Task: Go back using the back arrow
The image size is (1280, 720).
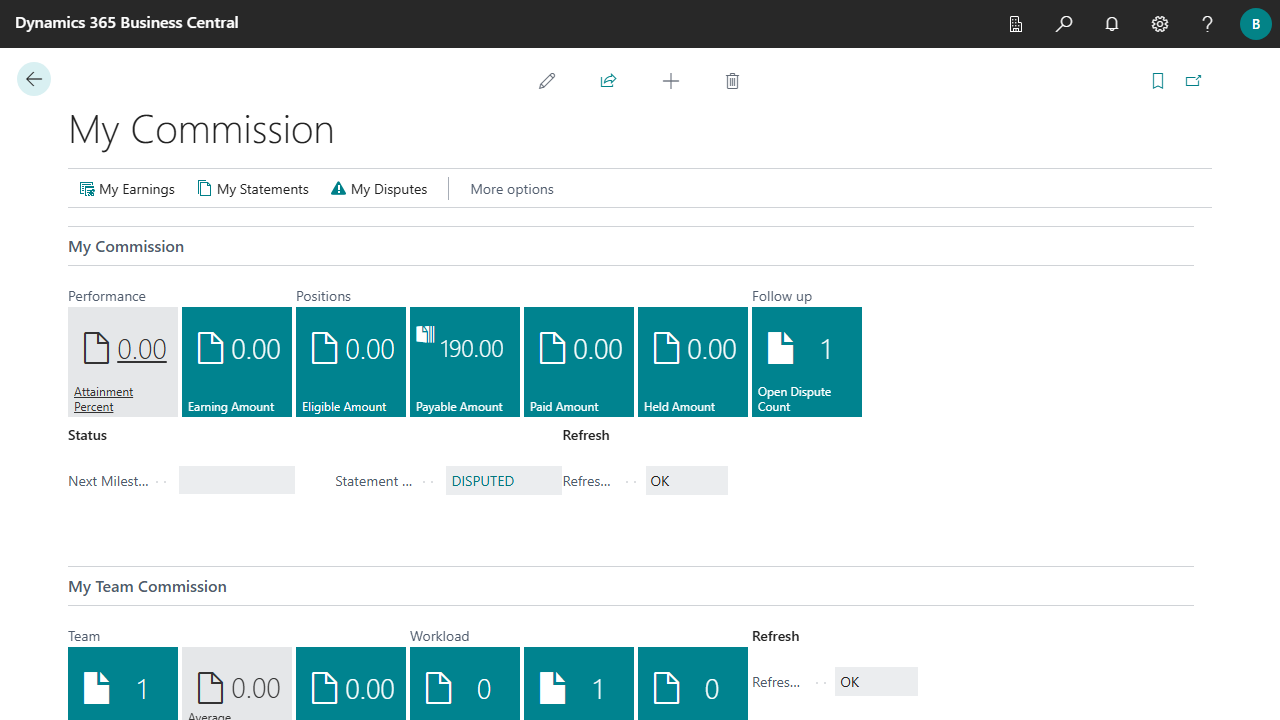Action: click(x=34, y=79)
